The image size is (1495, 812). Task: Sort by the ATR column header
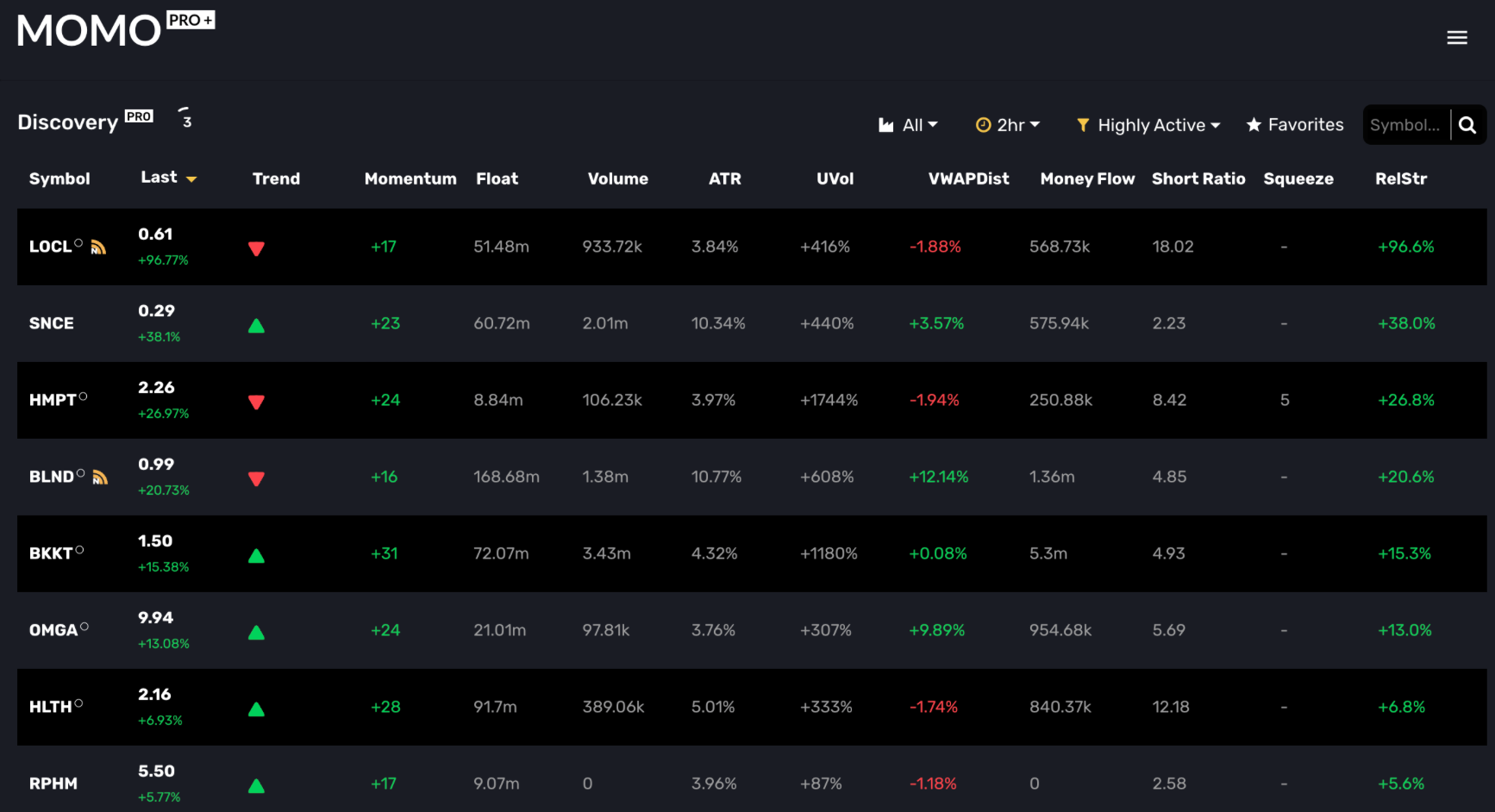tap(725, 178)
